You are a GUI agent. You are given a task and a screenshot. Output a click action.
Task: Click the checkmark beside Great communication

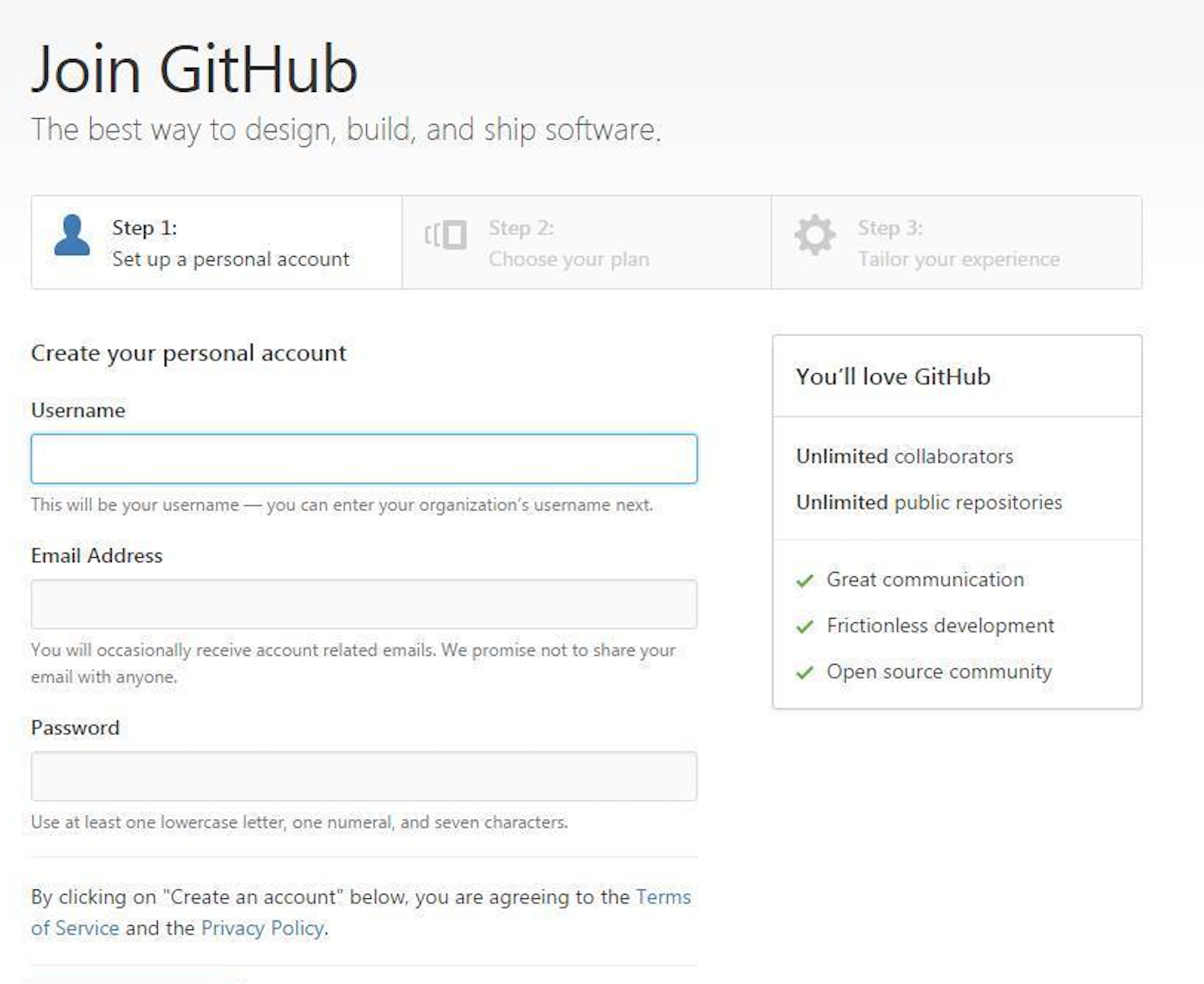805,579
